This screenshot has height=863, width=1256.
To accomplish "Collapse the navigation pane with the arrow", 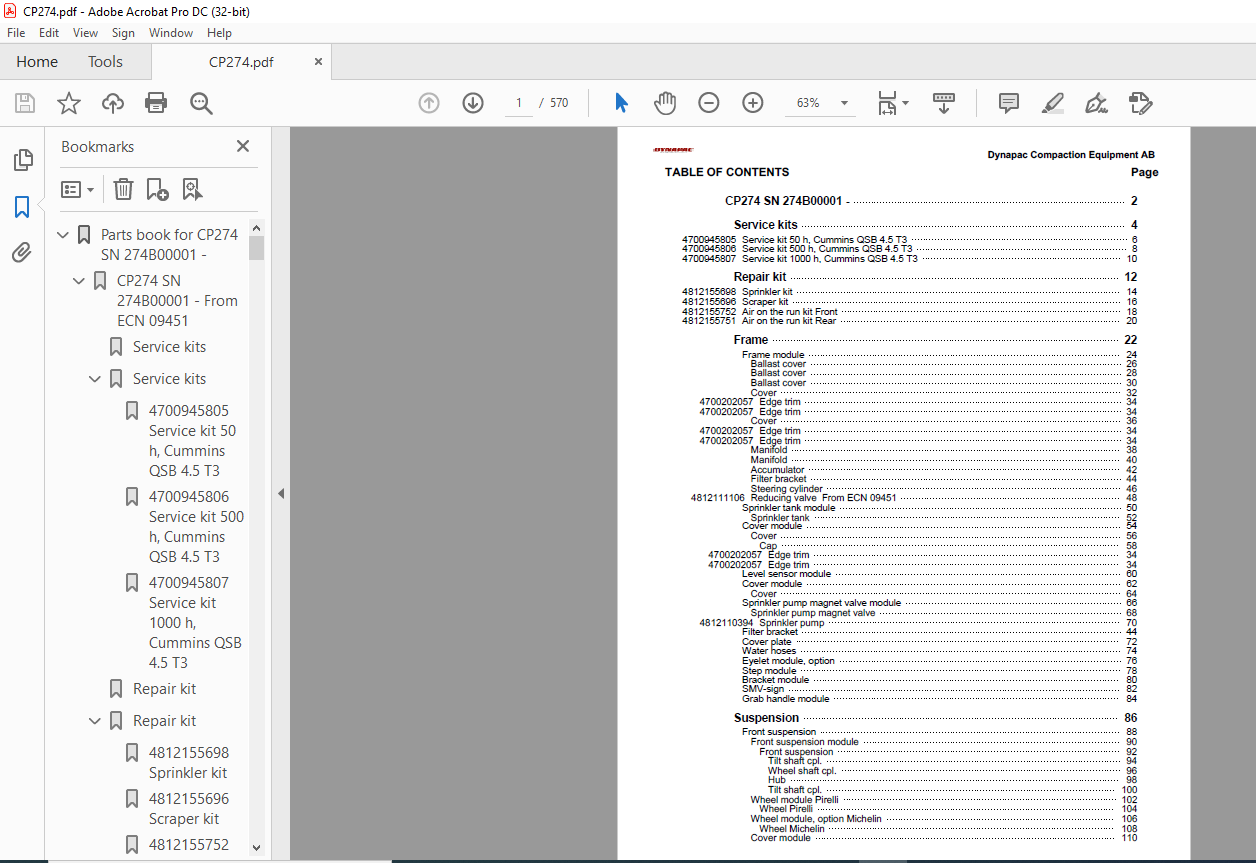I will (x=281, y=493).
